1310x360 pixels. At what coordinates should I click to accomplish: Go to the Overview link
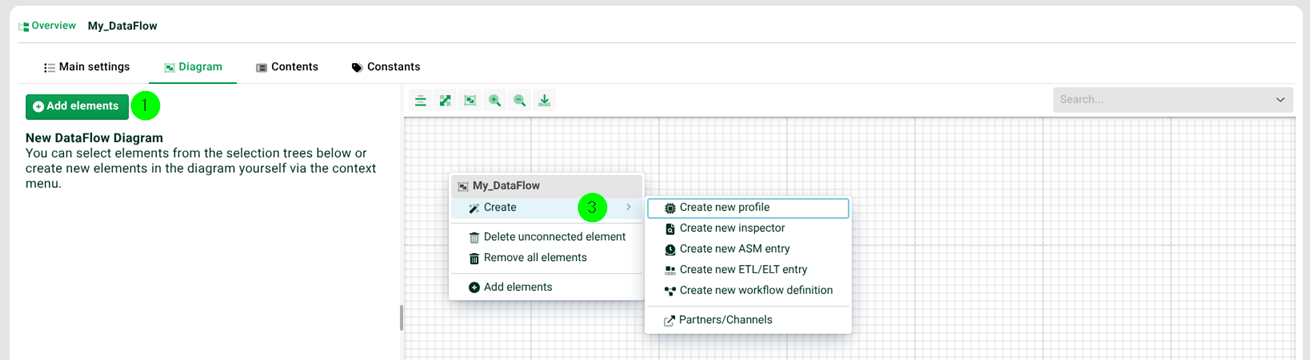coord(54,26)
